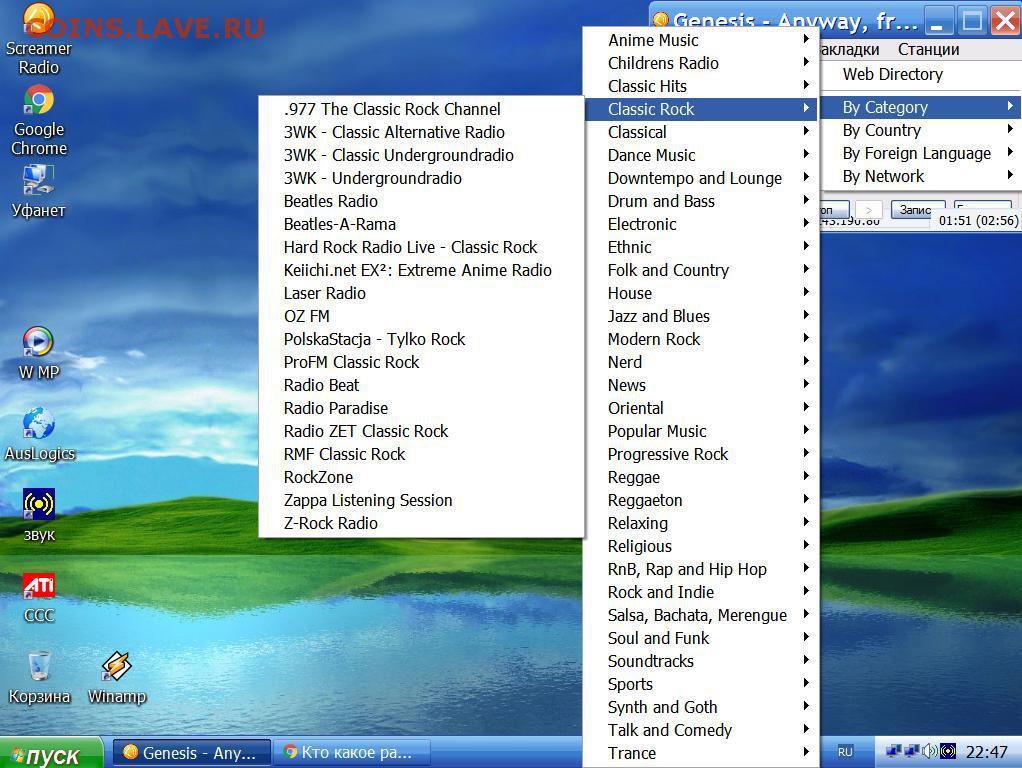Image resolution: width=1022 pixels, height=768 pixels.
Task: Play Radio Beat station
Action: [421, 385]
